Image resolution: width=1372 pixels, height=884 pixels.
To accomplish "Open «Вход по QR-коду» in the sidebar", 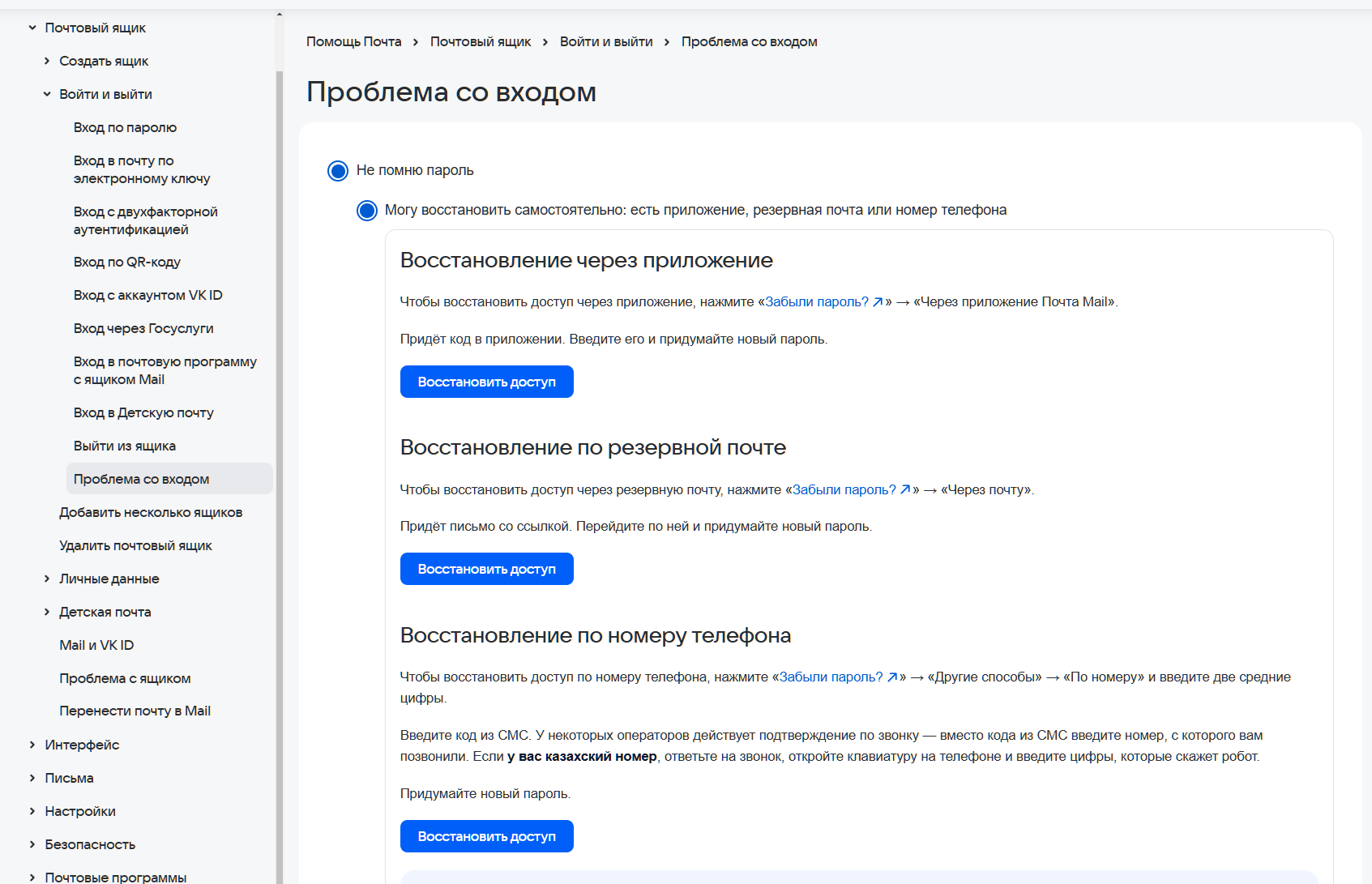I will click(126, 261).
